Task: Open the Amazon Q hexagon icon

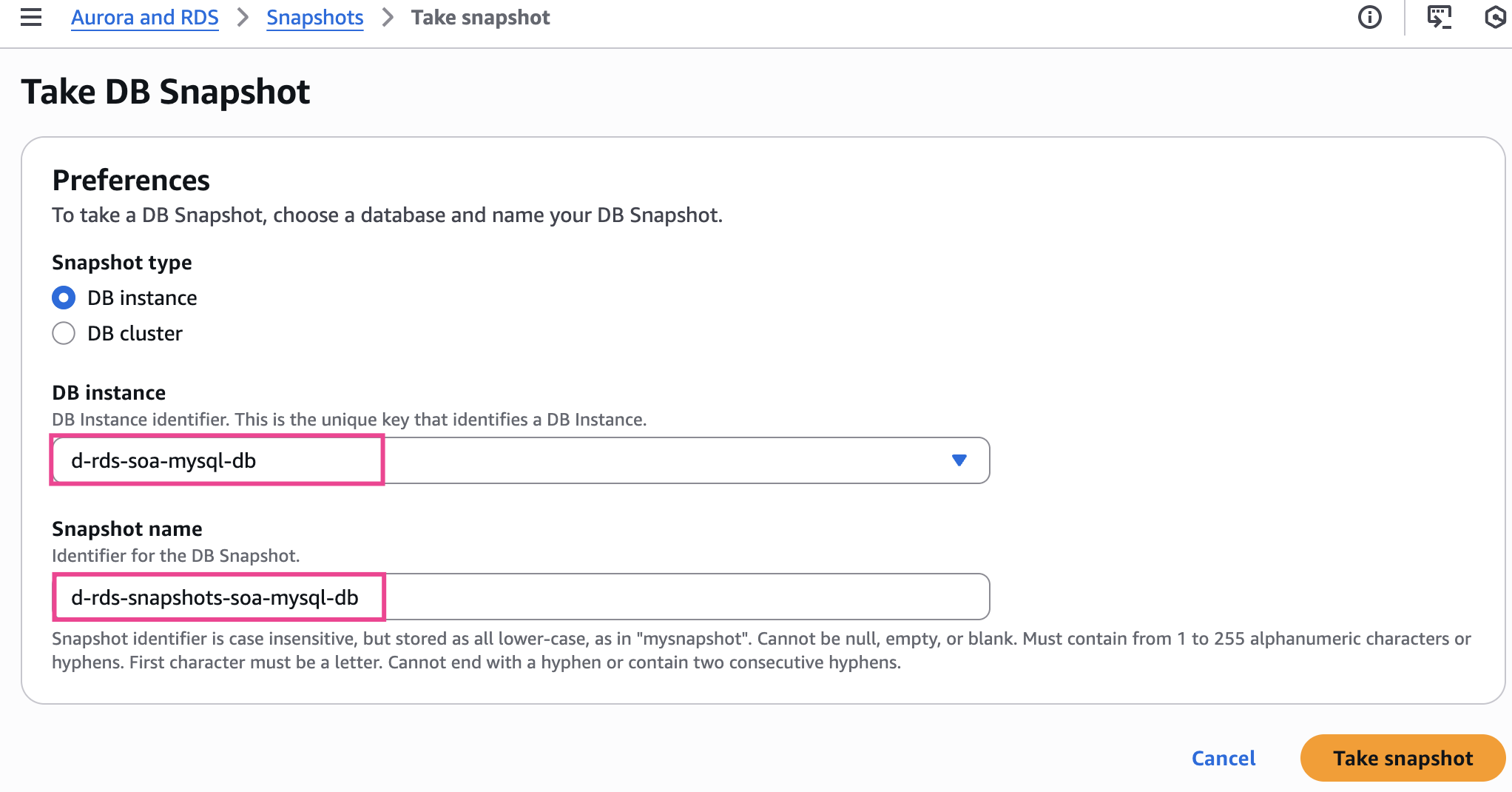Action: [1496, 17]
